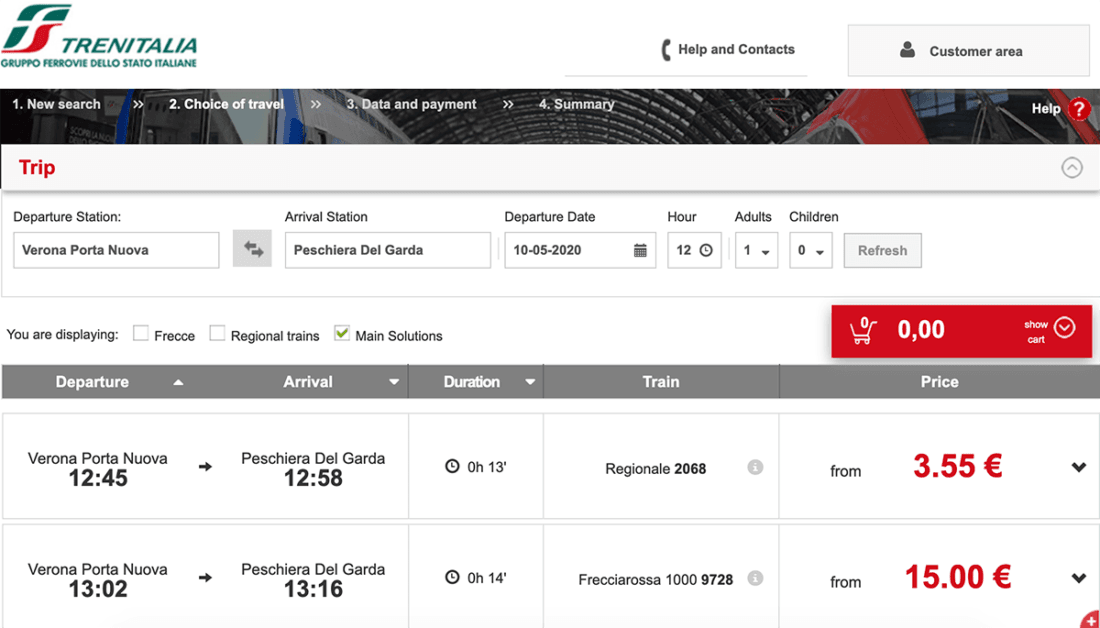Click the 13:16 arrival time

(x=313, y=589)
